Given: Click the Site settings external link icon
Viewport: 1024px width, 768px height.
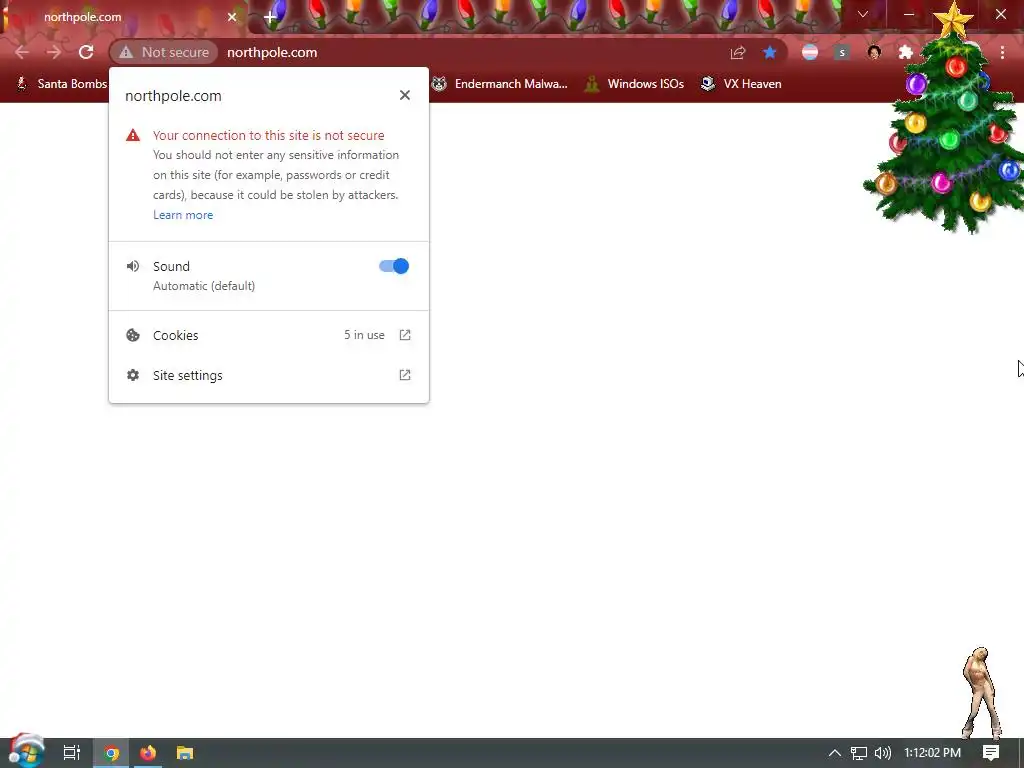Looking at the screenshot, I should (x=405, y=375).
